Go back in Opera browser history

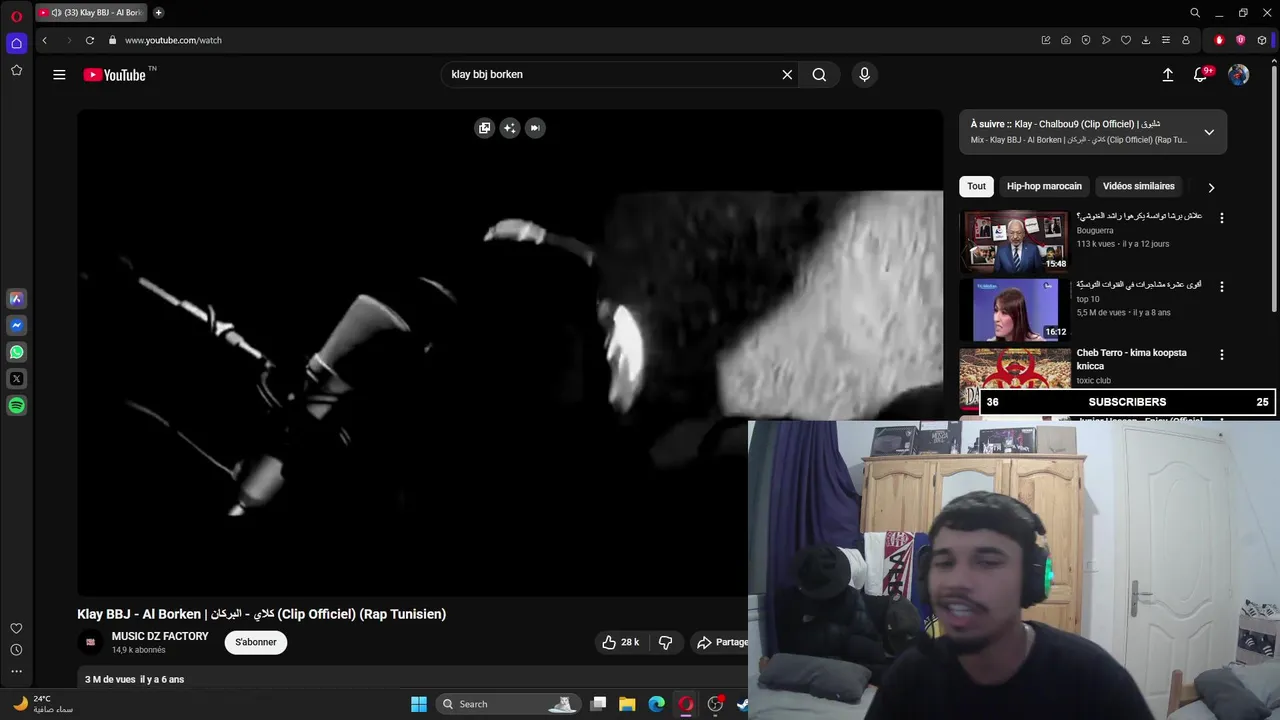click(44, 40)
